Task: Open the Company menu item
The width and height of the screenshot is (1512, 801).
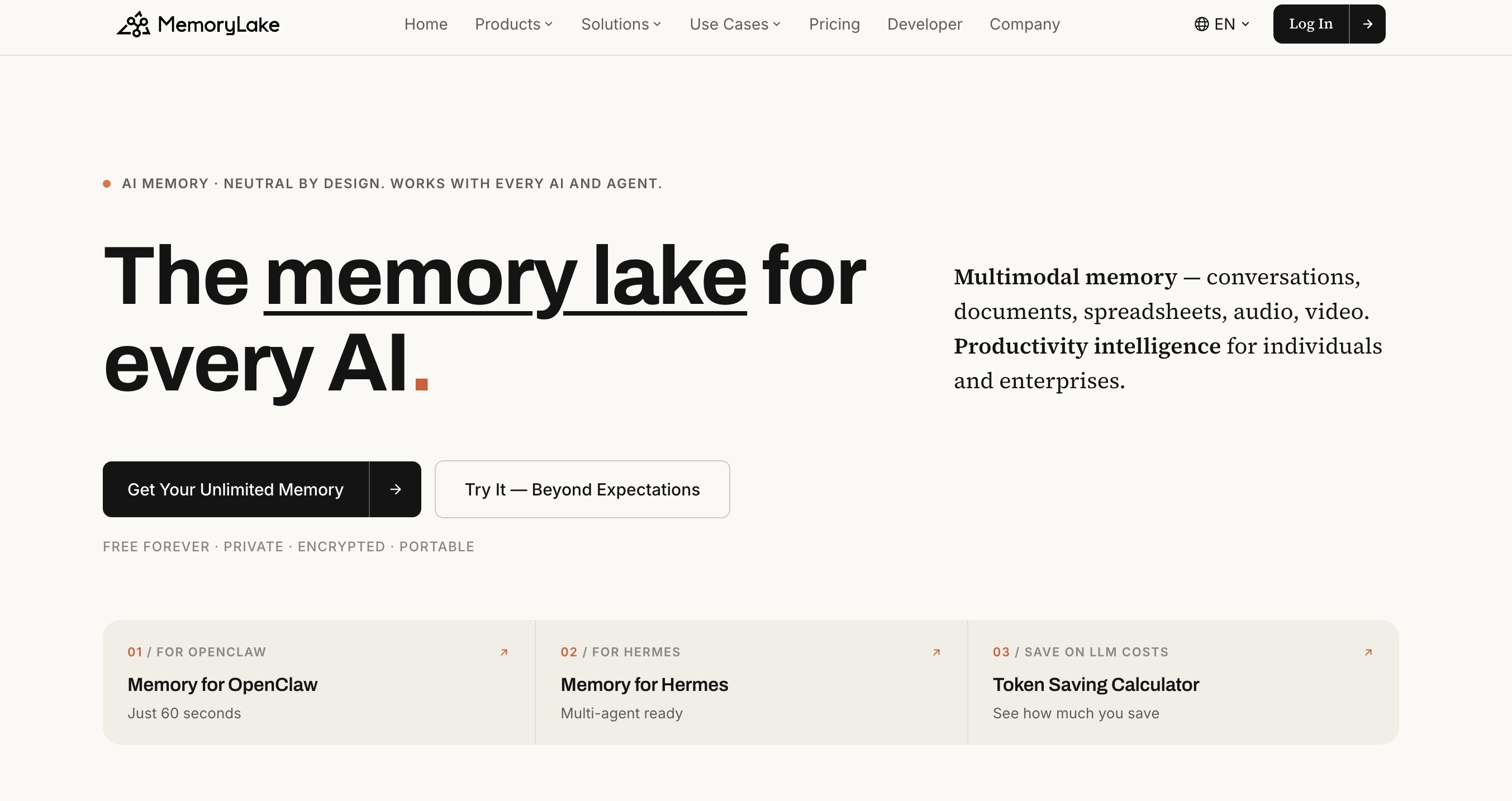Action: 1025,24
